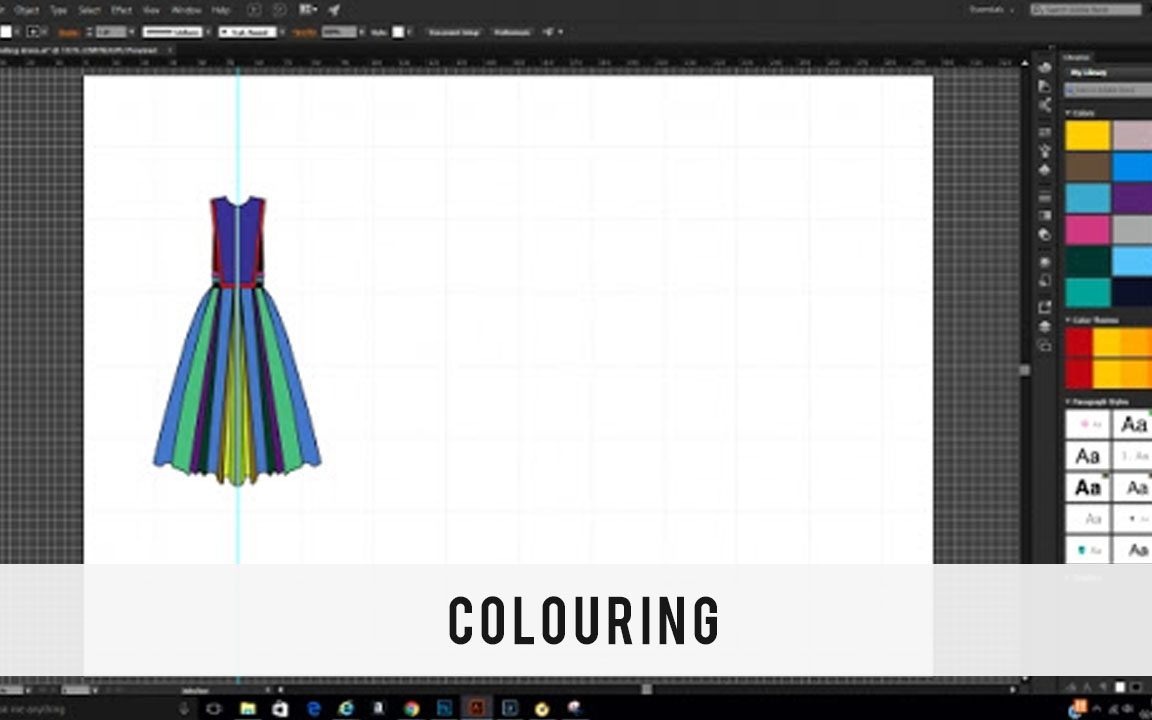This screenshot has height=720, width=1152.
Task: Collapse the Color Themes section
Action: [x=1068, y=320]
